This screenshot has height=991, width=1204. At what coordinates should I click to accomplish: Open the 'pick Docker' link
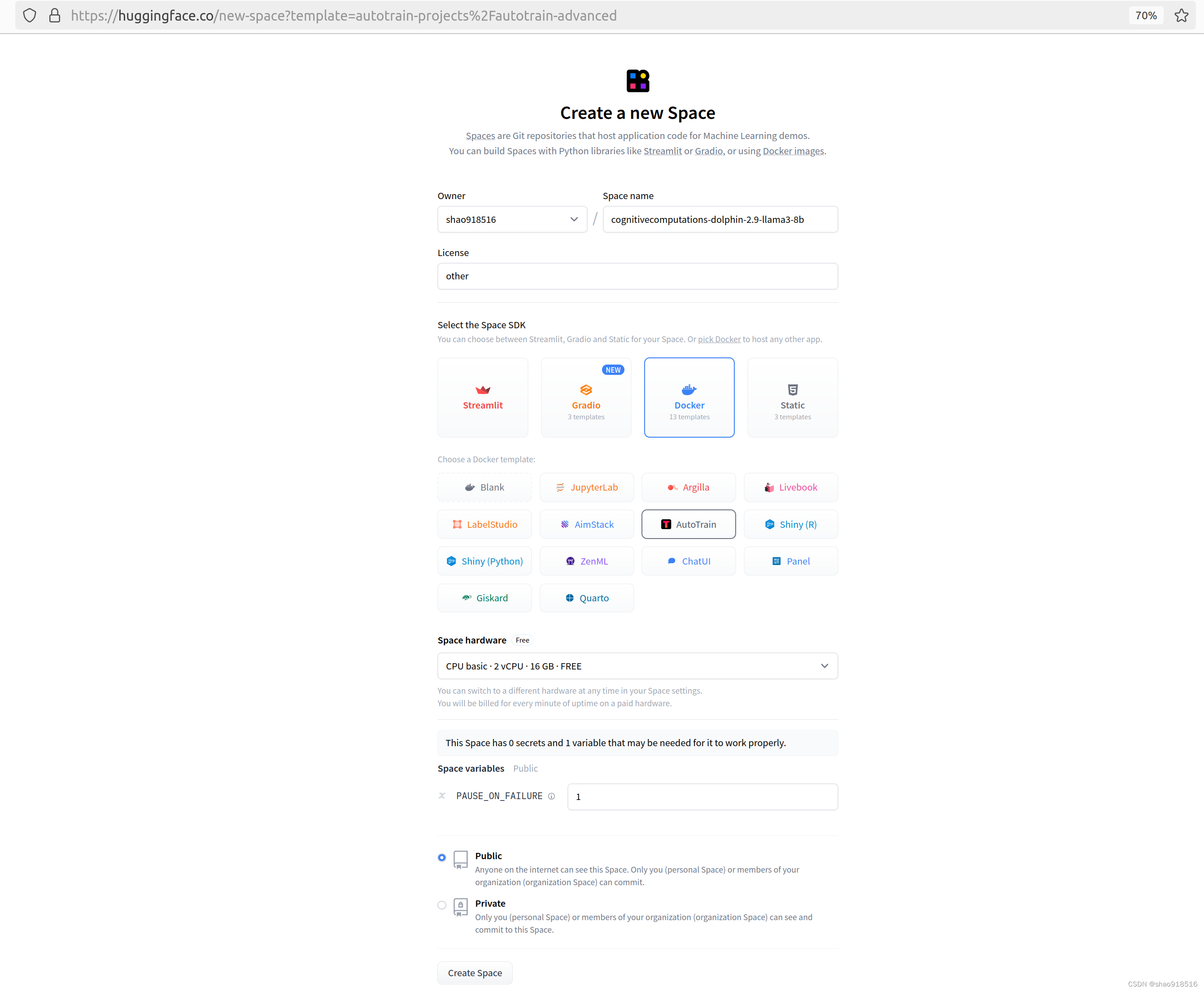pyautogui.click(x=719, y=339)
